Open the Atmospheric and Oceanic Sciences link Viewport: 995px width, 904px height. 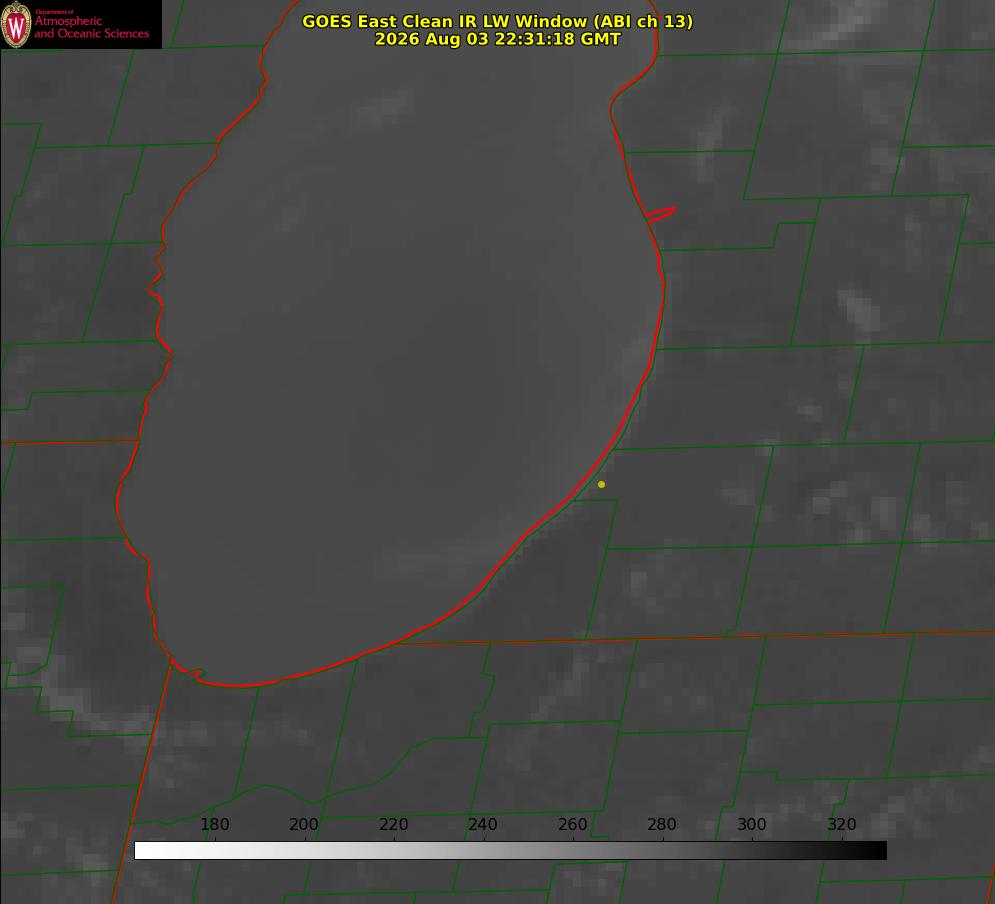pyautogui.click(x=91, y=27)
